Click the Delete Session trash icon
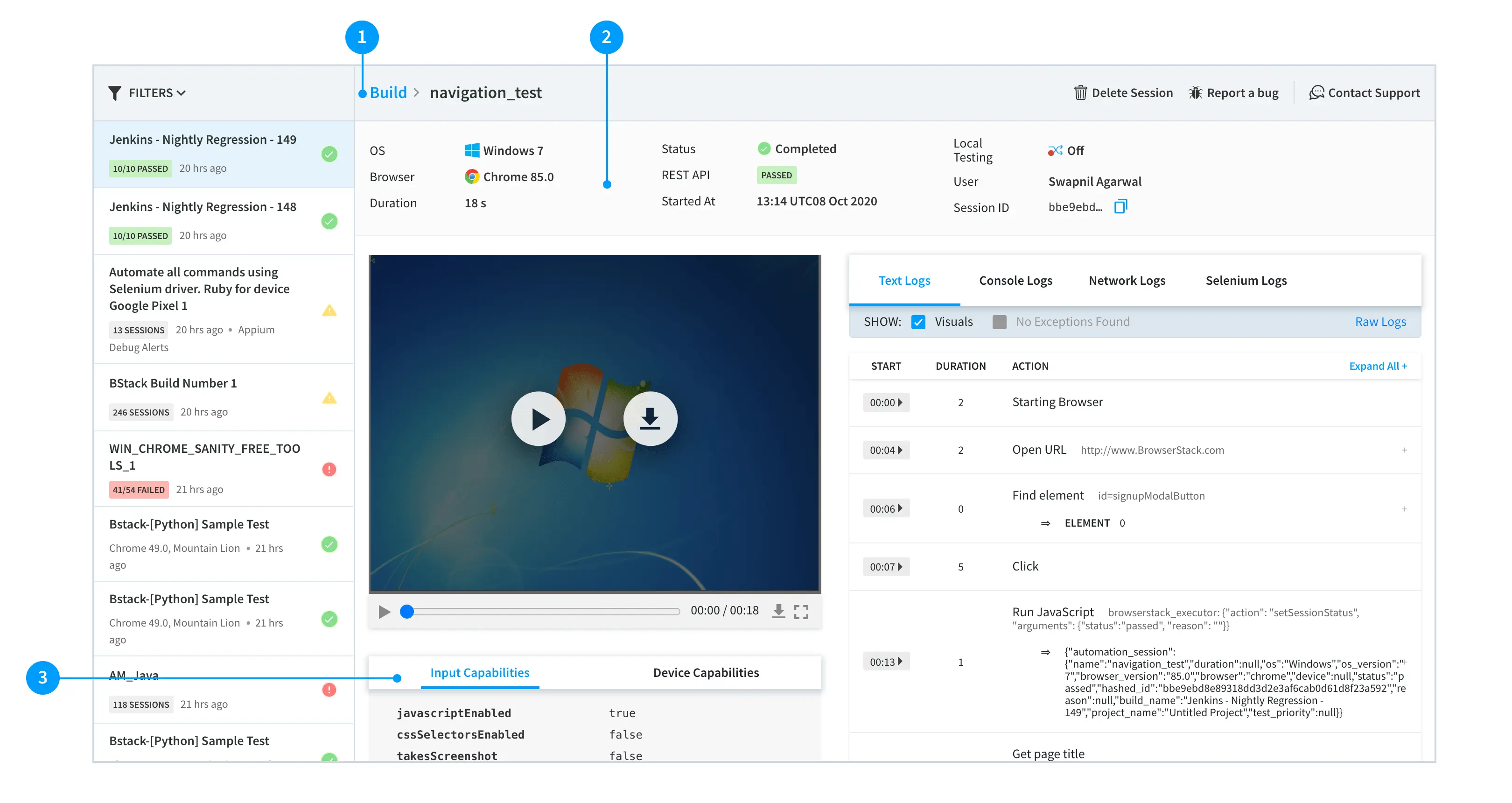Viewport: 1512px width, 803px height. (1080, 93)
